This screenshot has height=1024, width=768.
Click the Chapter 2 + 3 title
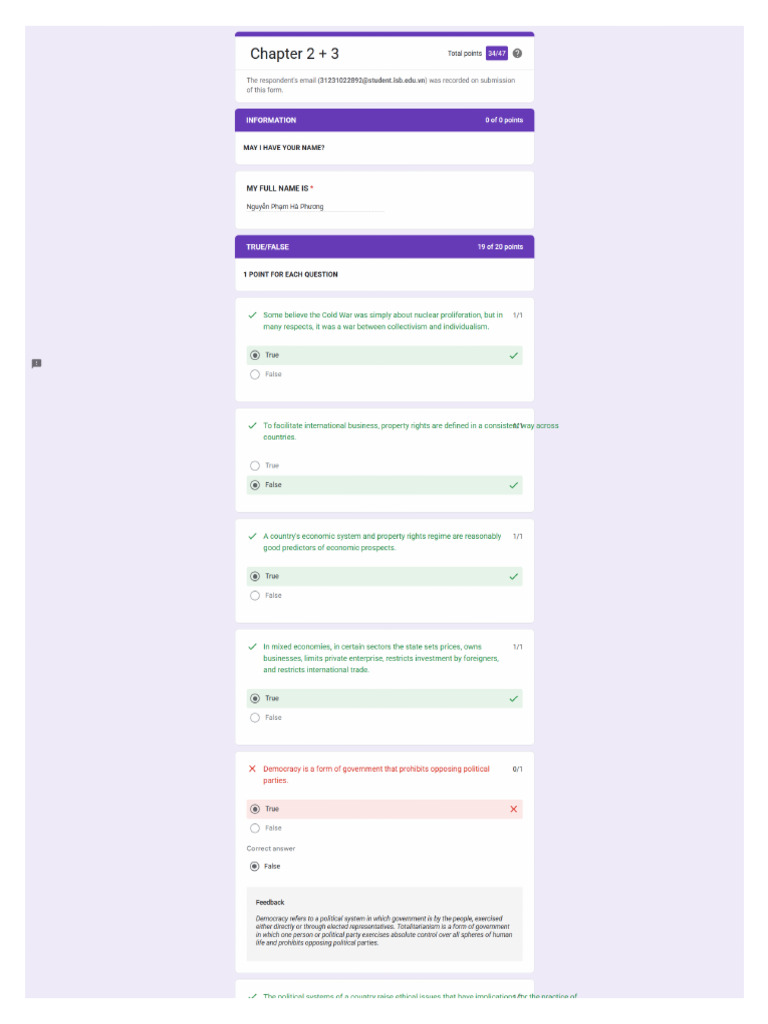click(295, 54)
